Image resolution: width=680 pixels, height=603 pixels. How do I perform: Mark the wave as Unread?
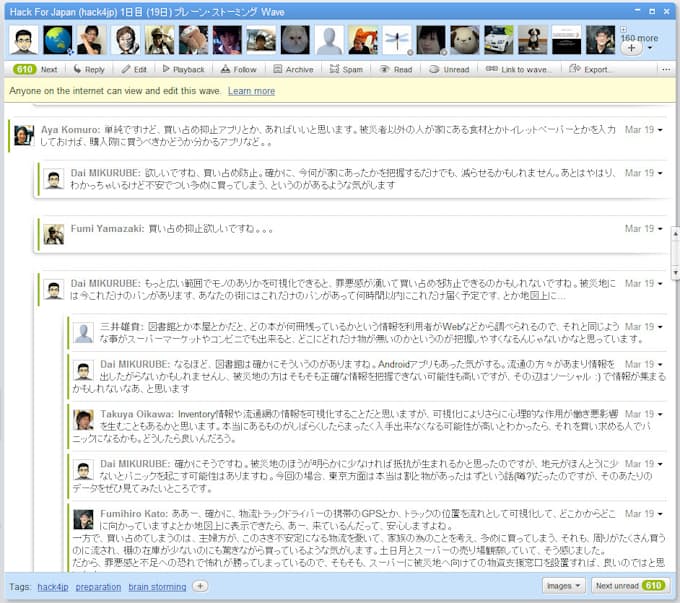(x=449, y=70)
